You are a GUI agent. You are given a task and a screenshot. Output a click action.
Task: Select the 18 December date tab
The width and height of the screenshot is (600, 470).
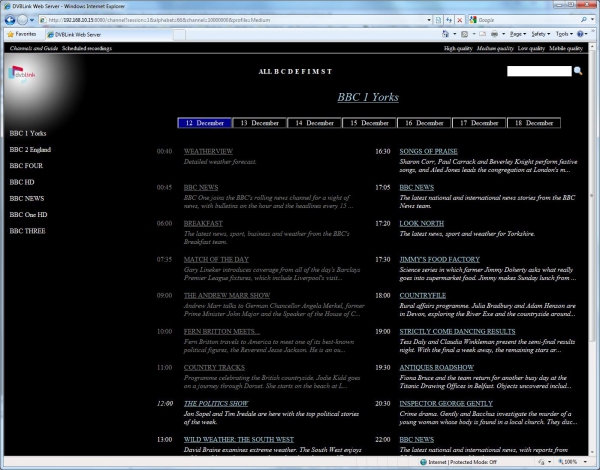click(534, 123)
